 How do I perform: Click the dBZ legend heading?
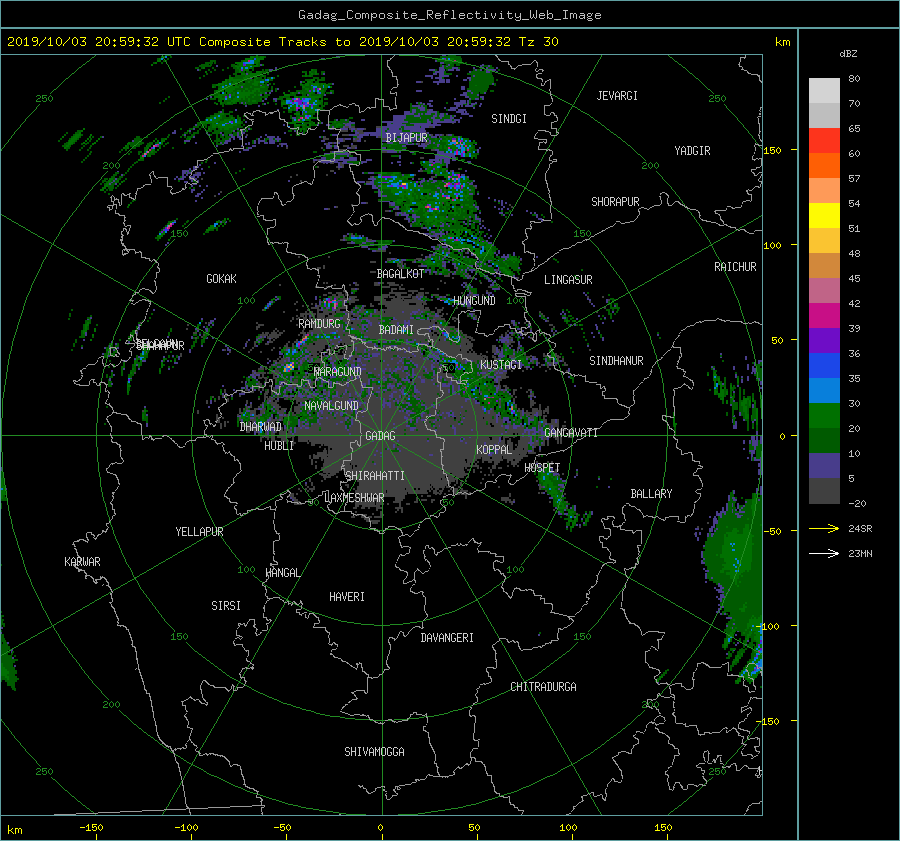click(848, 54)
